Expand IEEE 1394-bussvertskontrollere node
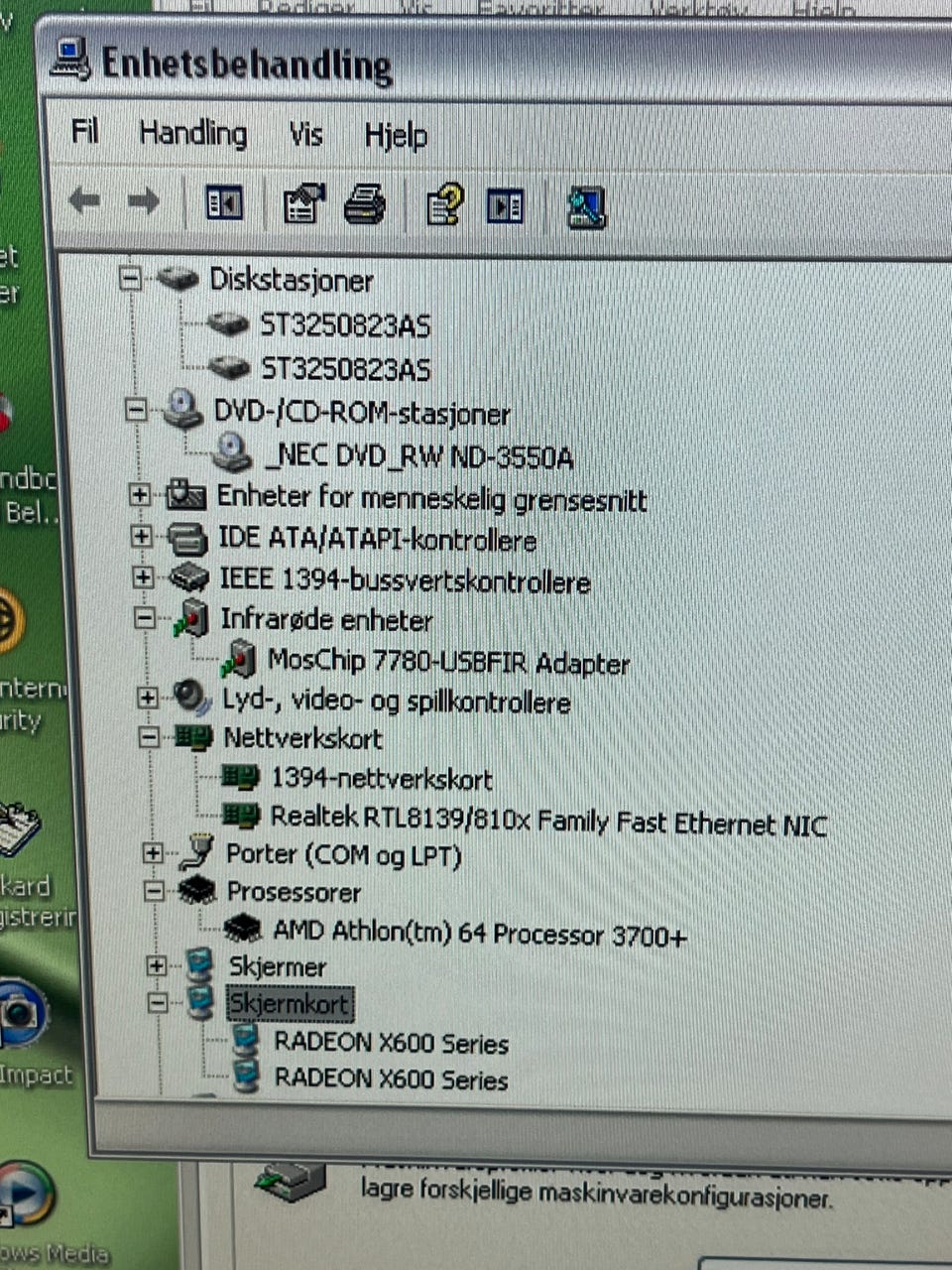The height and width of the screenshot is (1270, 952). 144,576
